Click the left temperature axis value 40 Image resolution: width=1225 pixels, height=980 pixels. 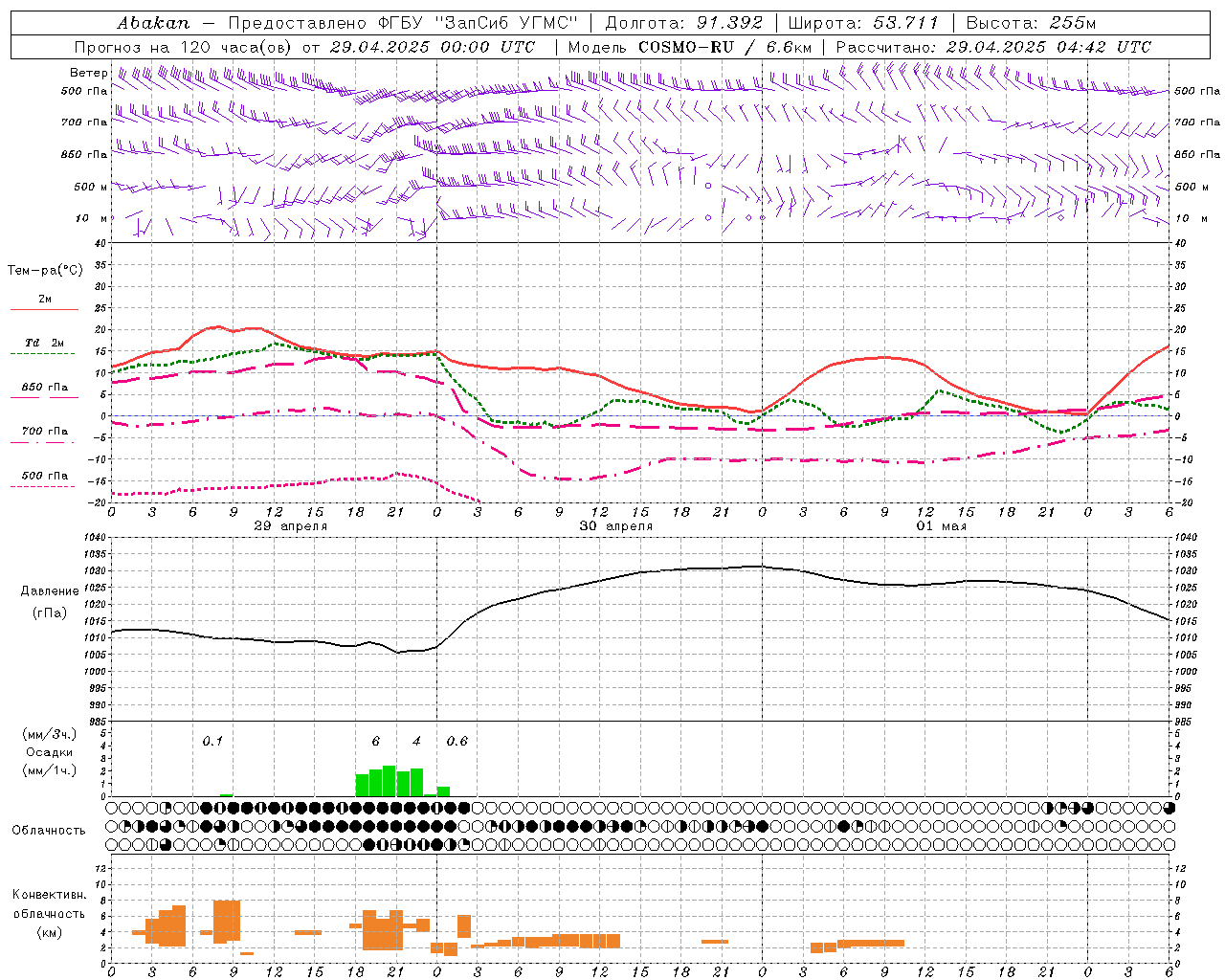pyautogui.click(x=100, y=243)
